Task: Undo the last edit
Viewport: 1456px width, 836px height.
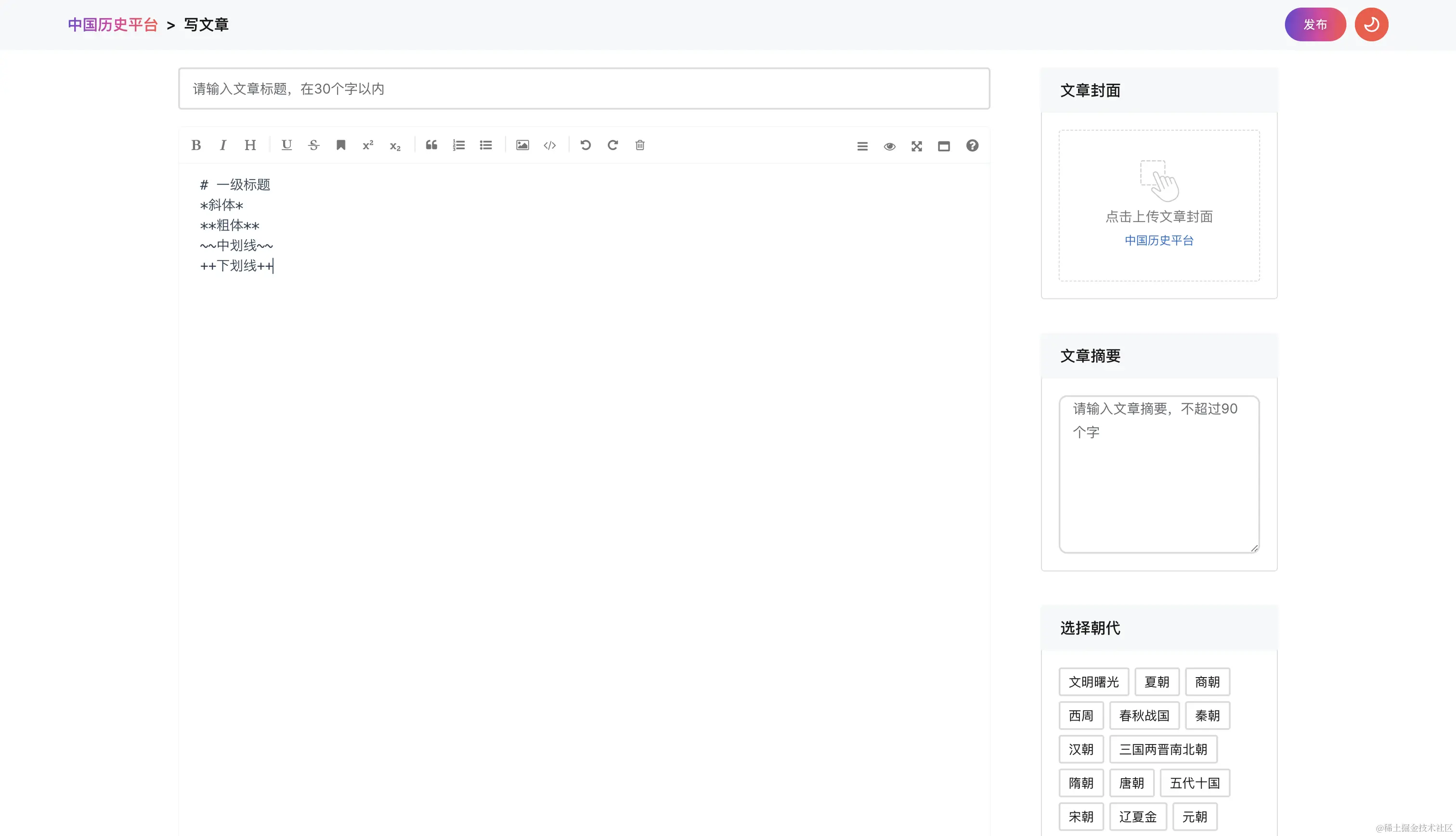Action: tap(585, 145)
